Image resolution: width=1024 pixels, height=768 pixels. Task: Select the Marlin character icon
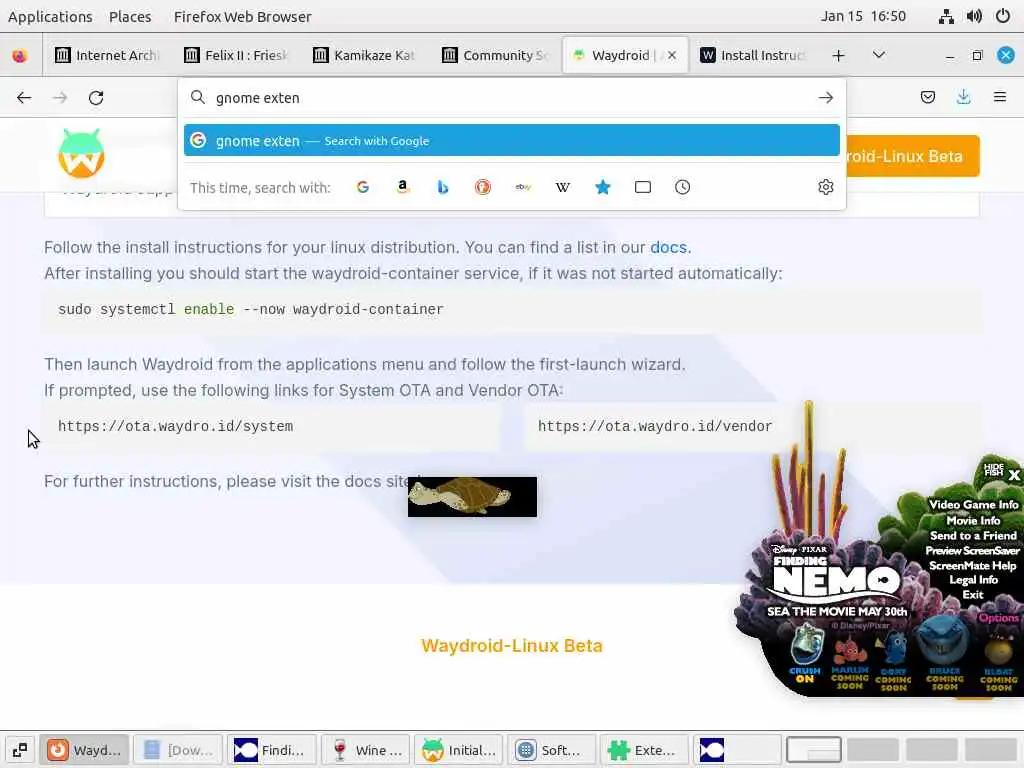[x=850, y=663]
